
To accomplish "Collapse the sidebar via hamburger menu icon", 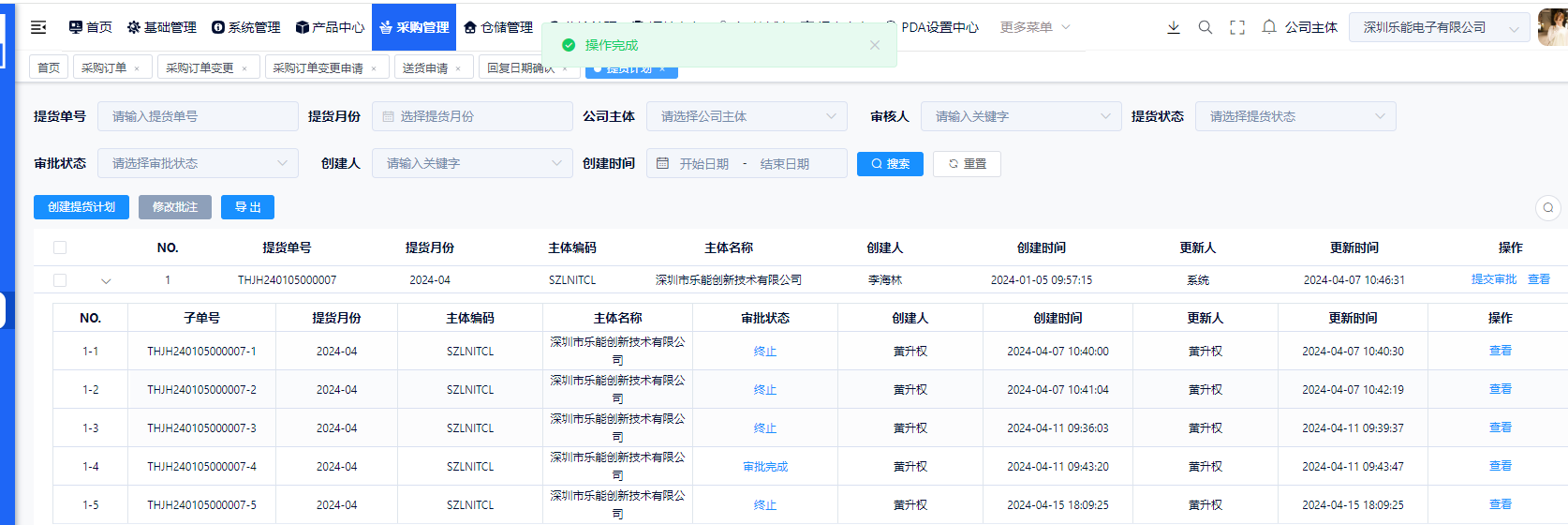I will [x=38, y=27].
